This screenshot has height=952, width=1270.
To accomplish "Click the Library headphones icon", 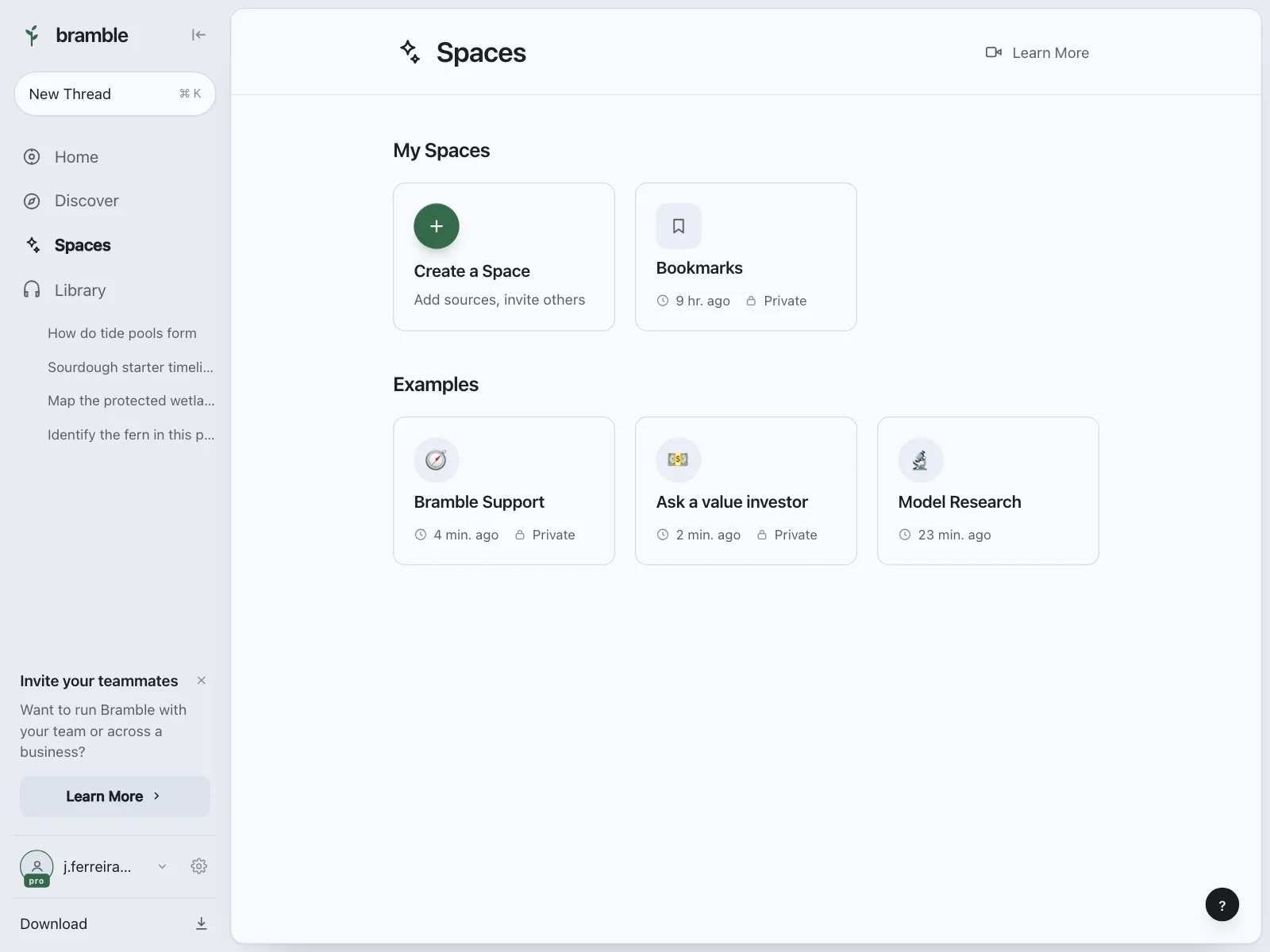I will click(x=32, y=290).
